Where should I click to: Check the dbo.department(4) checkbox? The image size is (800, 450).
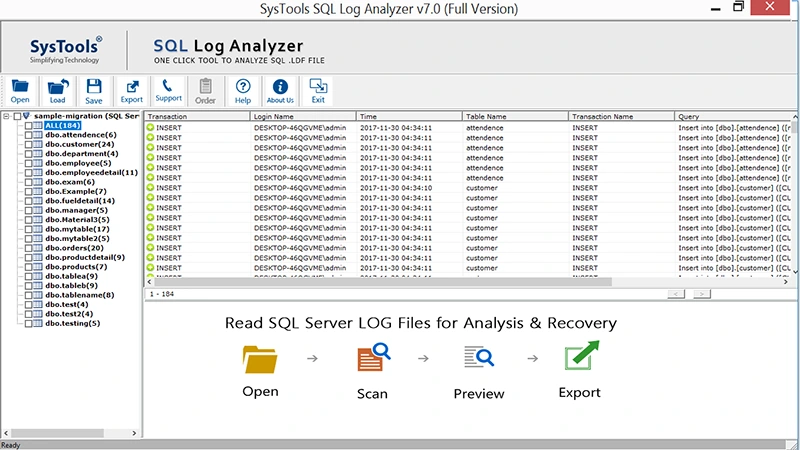tap(29, 154)
